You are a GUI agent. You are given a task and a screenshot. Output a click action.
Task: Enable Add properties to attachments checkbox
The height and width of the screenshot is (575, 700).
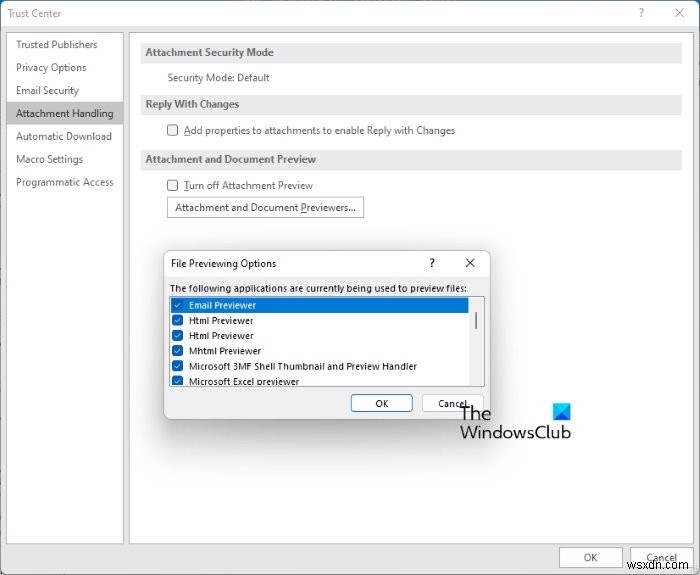[172, 130]
